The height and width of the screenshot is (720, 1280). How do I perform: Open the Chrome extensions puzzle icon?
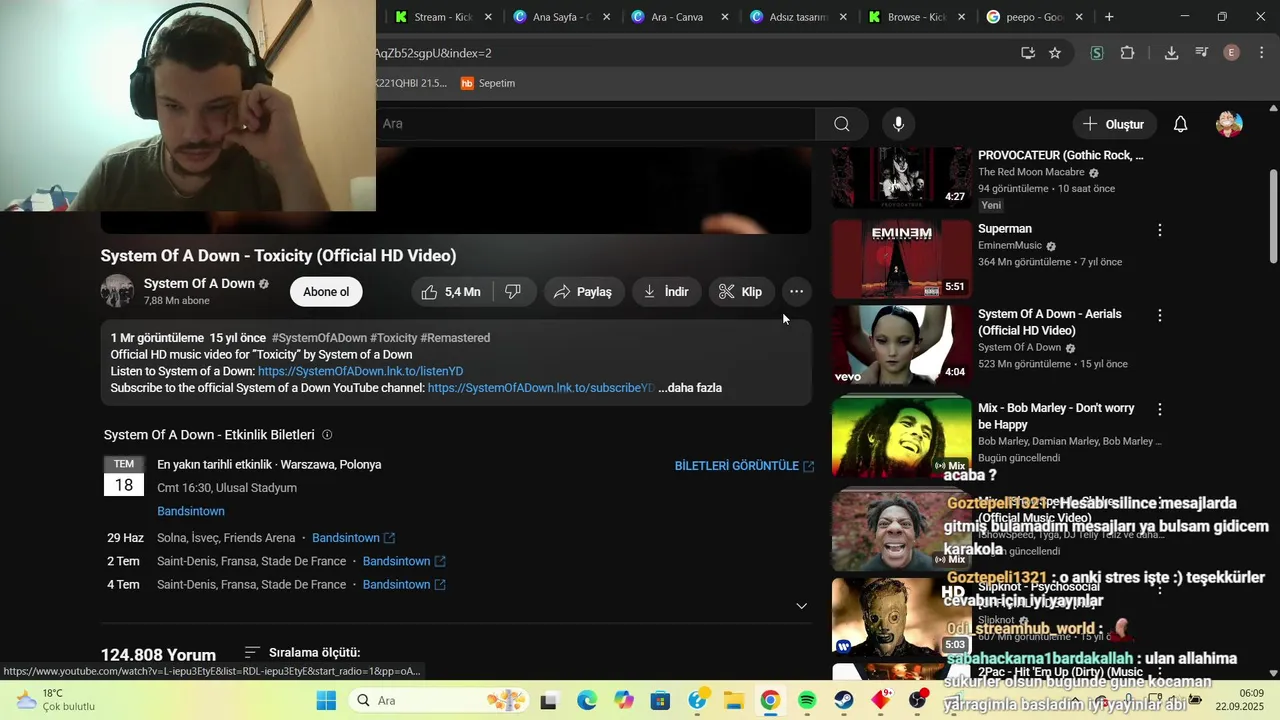1128,53
